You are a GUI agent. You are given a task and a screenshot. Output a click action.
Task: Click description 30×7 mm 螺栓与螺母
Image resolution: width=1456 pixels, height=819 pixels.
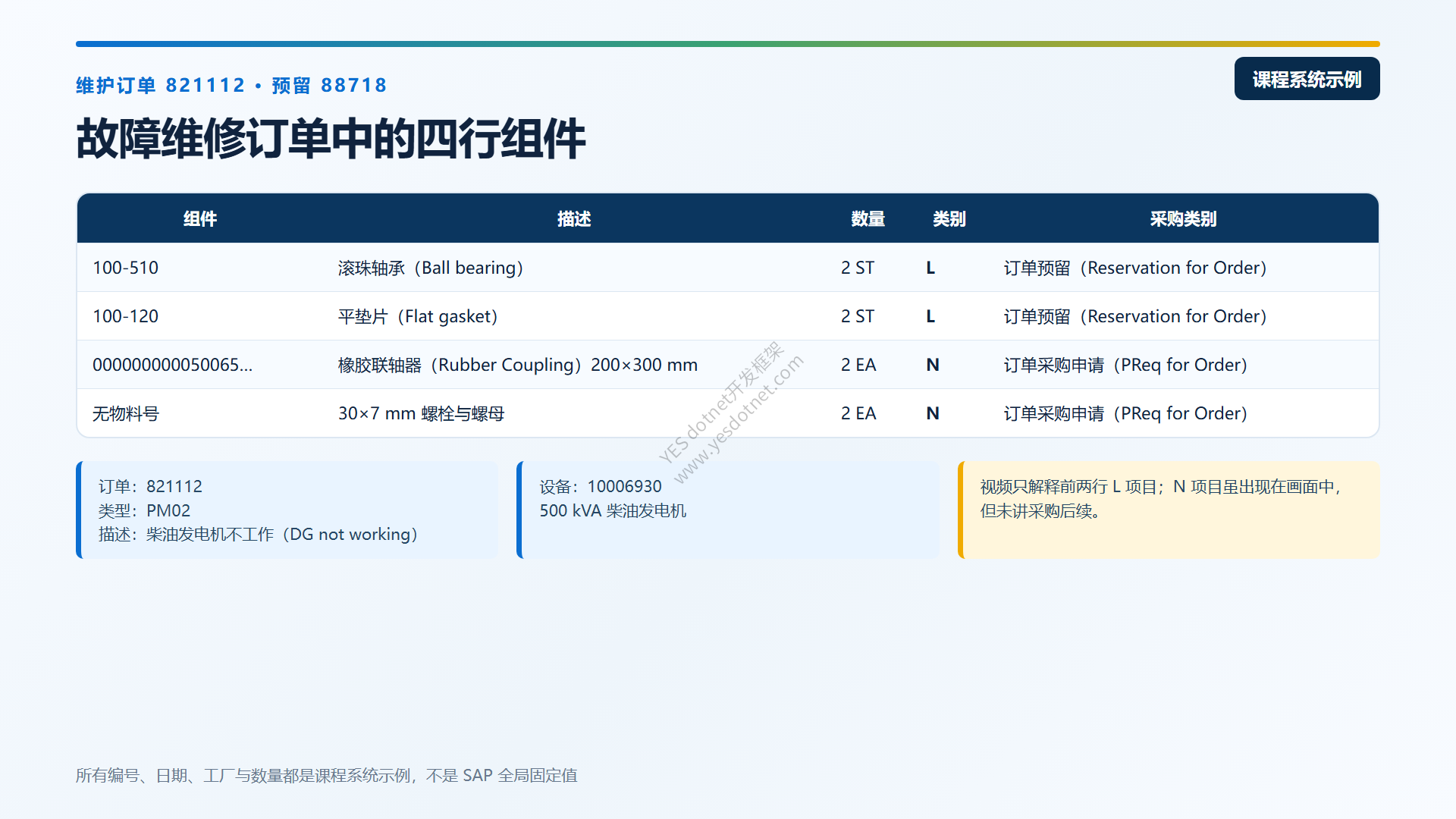[x=422, y=413]
